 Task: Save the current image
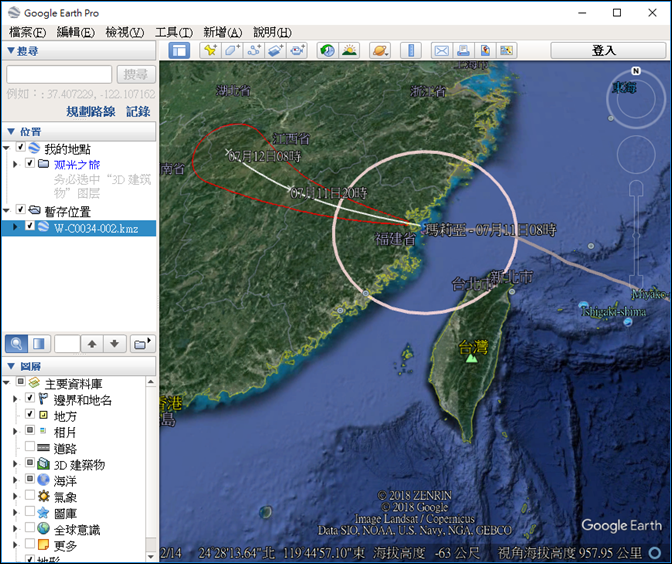tap(485, 51)
